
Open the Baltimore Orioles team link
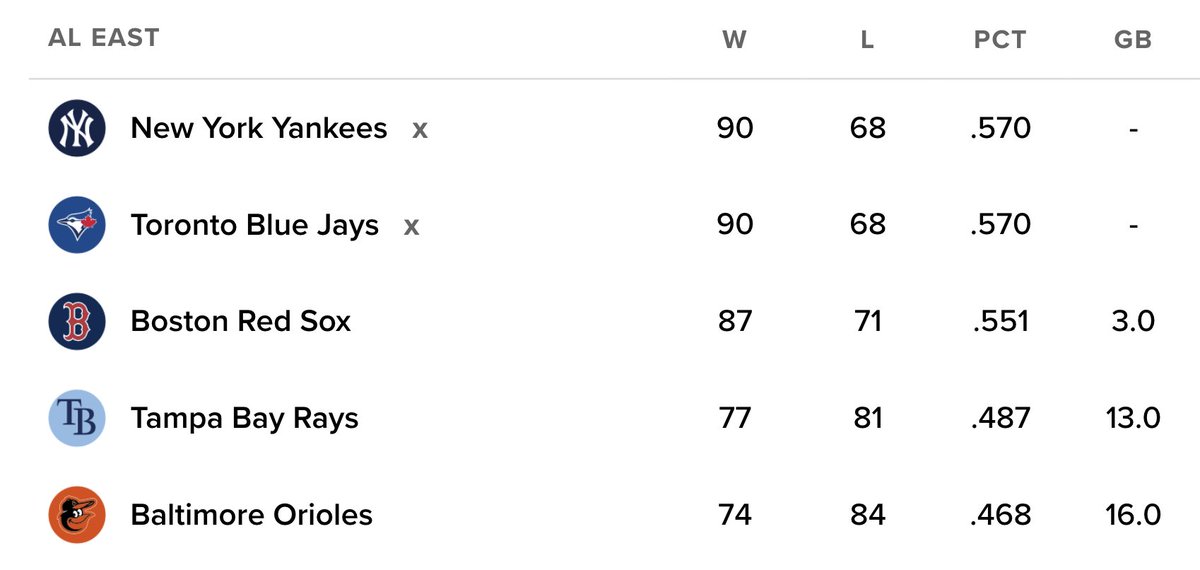tap(251, 515)
